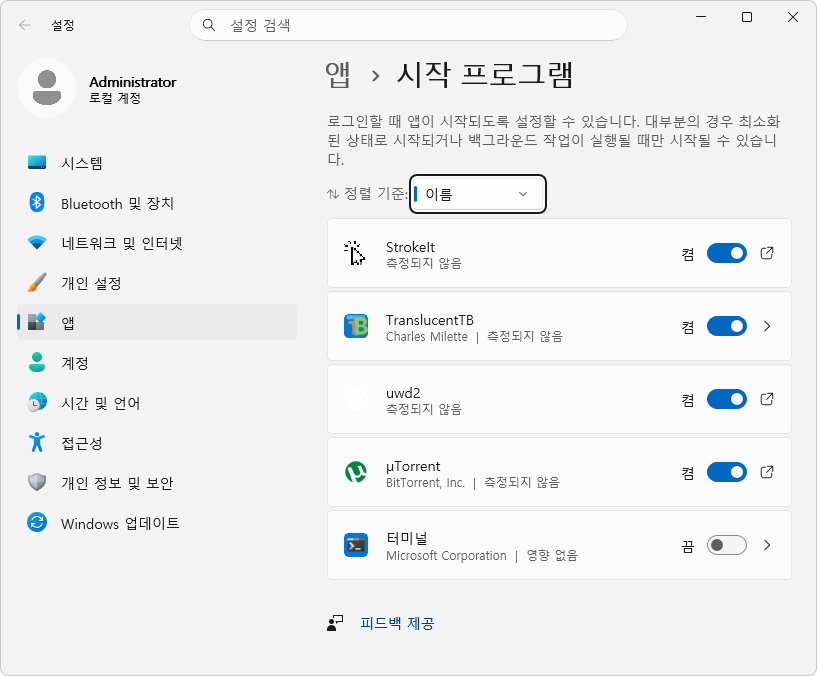
Task: Go to 시간 및 언어 category
Action: click(157, 403)
